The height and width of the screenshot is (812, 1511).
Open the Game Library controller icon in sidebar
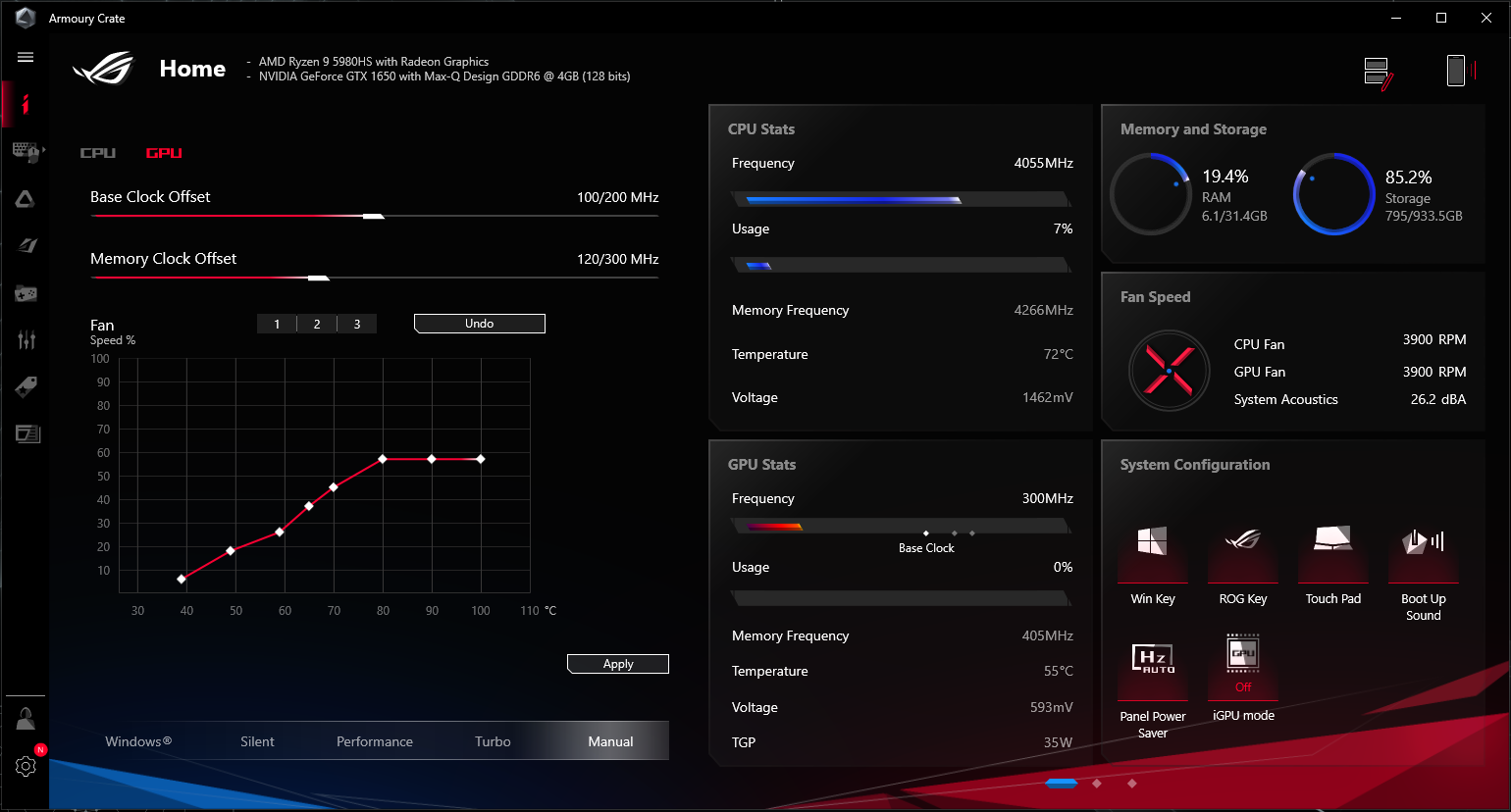tap(26, 293)
